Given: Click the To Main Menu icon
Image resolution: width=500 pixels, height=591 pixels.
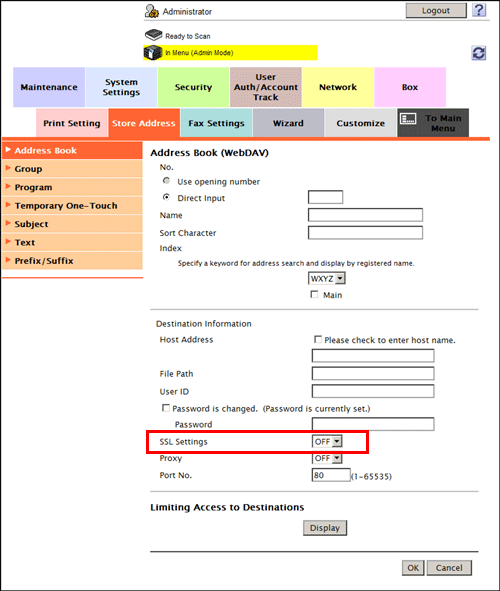Looking at the screenshot, I should [x=408, y=119].
